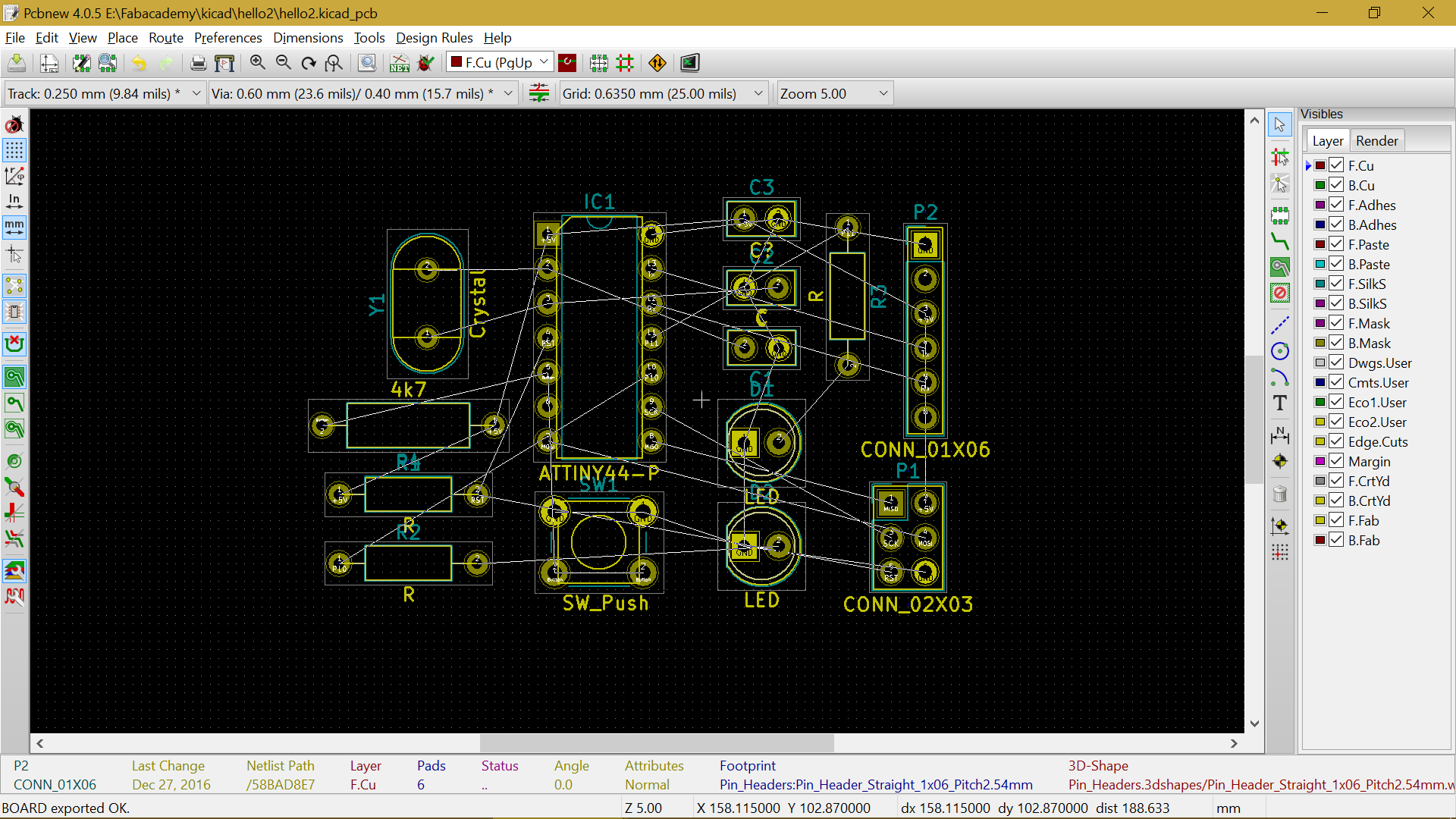The height and width of the screenshot is (819, 1456).
Task: Click the horizontal scrollbar thumb
Action: pyautogui.click(x=657, y=743)
